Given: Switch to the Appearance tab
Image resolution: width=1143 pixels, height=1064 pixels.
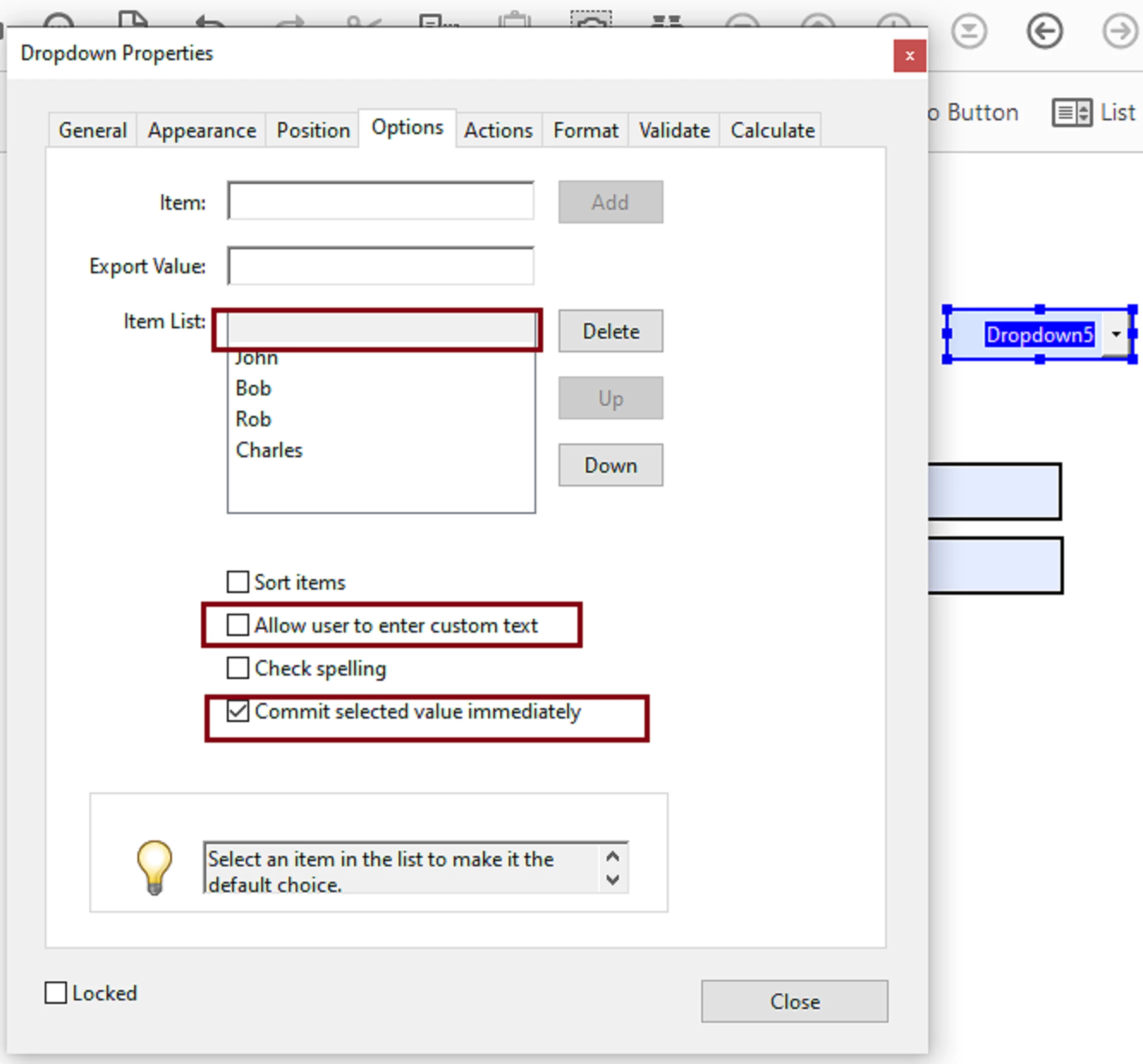Looking at the screenshot, I should pos(202,131).
